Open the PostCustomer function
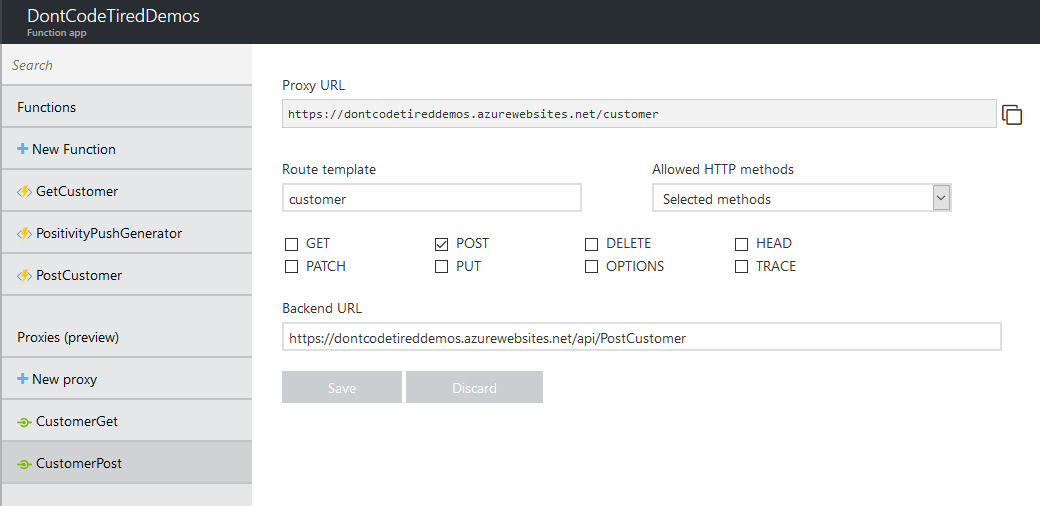 point(127,275)
